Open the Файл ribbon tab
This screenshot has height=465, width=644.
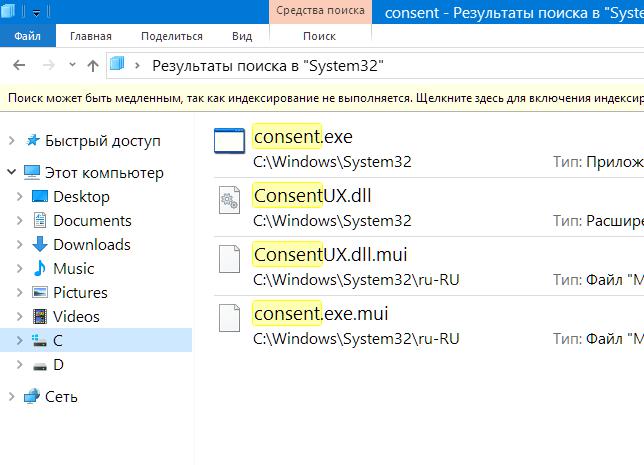click(28, 36)
